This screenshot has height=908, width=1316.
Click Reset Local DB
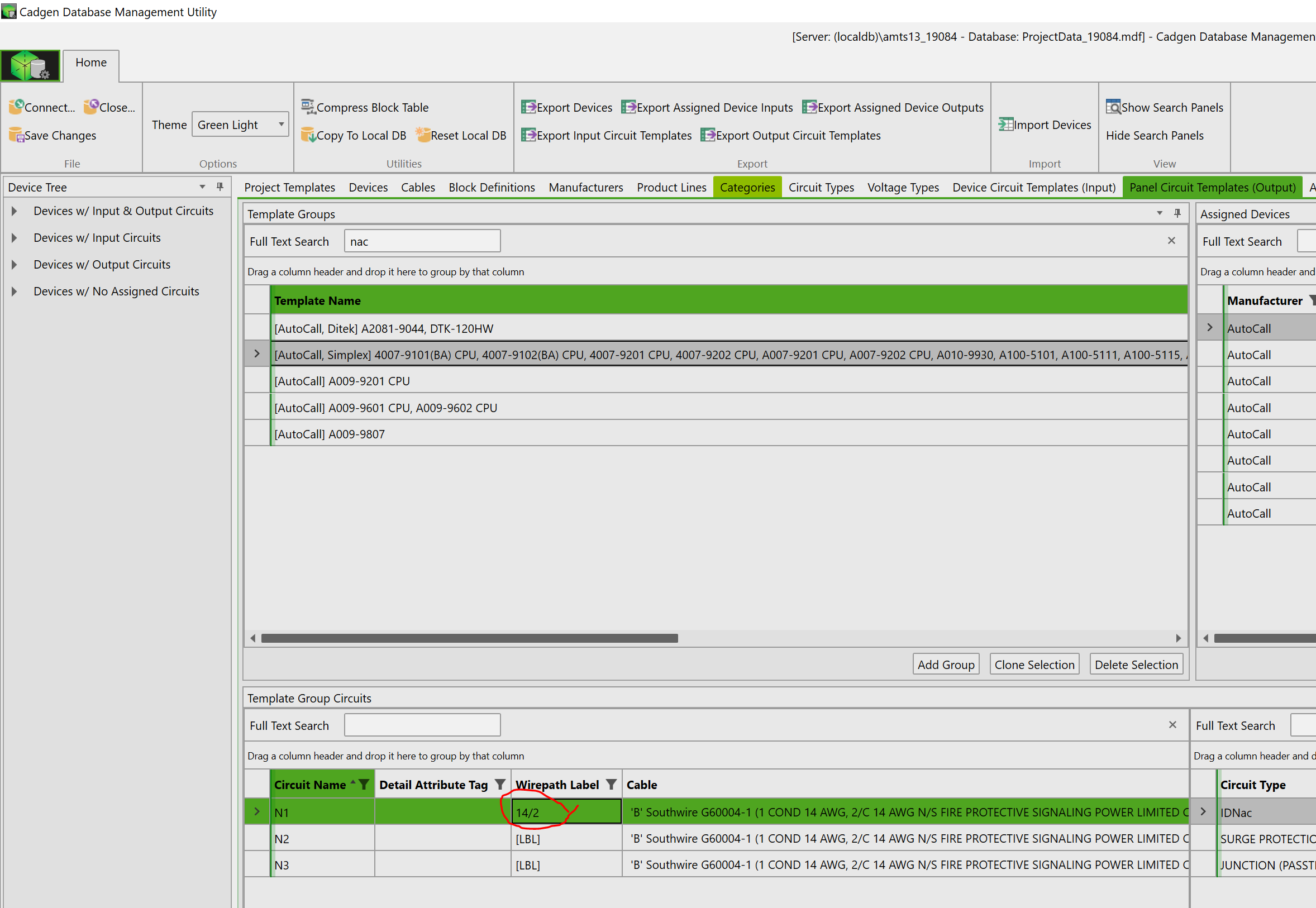coord(461,135)
